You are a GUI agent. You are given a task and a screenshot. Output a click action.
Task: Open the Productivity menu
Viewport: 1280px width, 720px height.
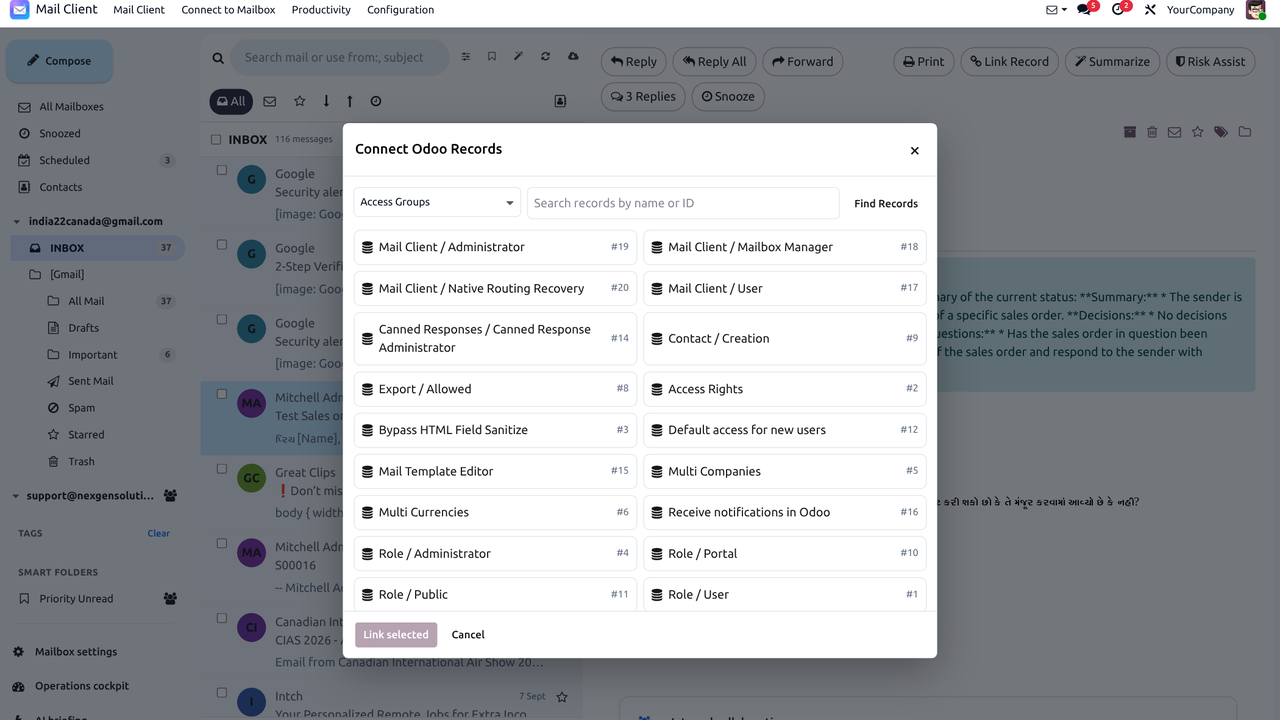click(321, 10)
